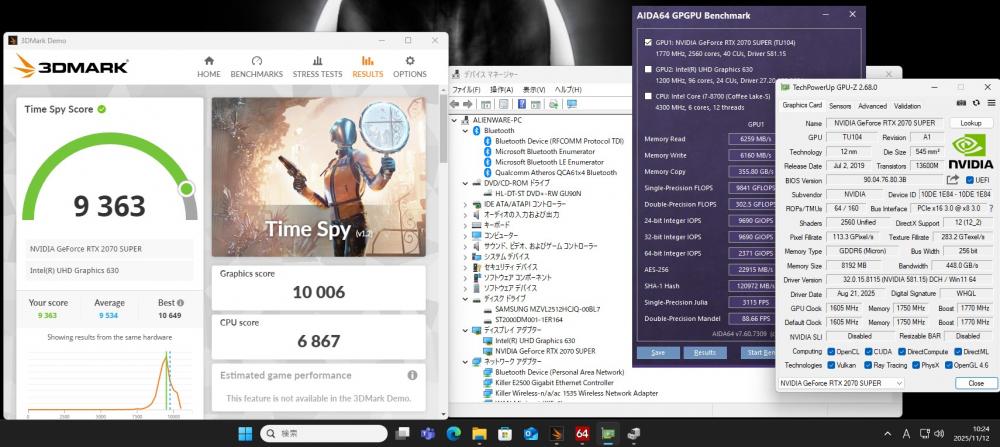Expand IDE ATA/ATAPI コントローラー category
Viewport: 1000px width, 447px height.
coord(466,204)
